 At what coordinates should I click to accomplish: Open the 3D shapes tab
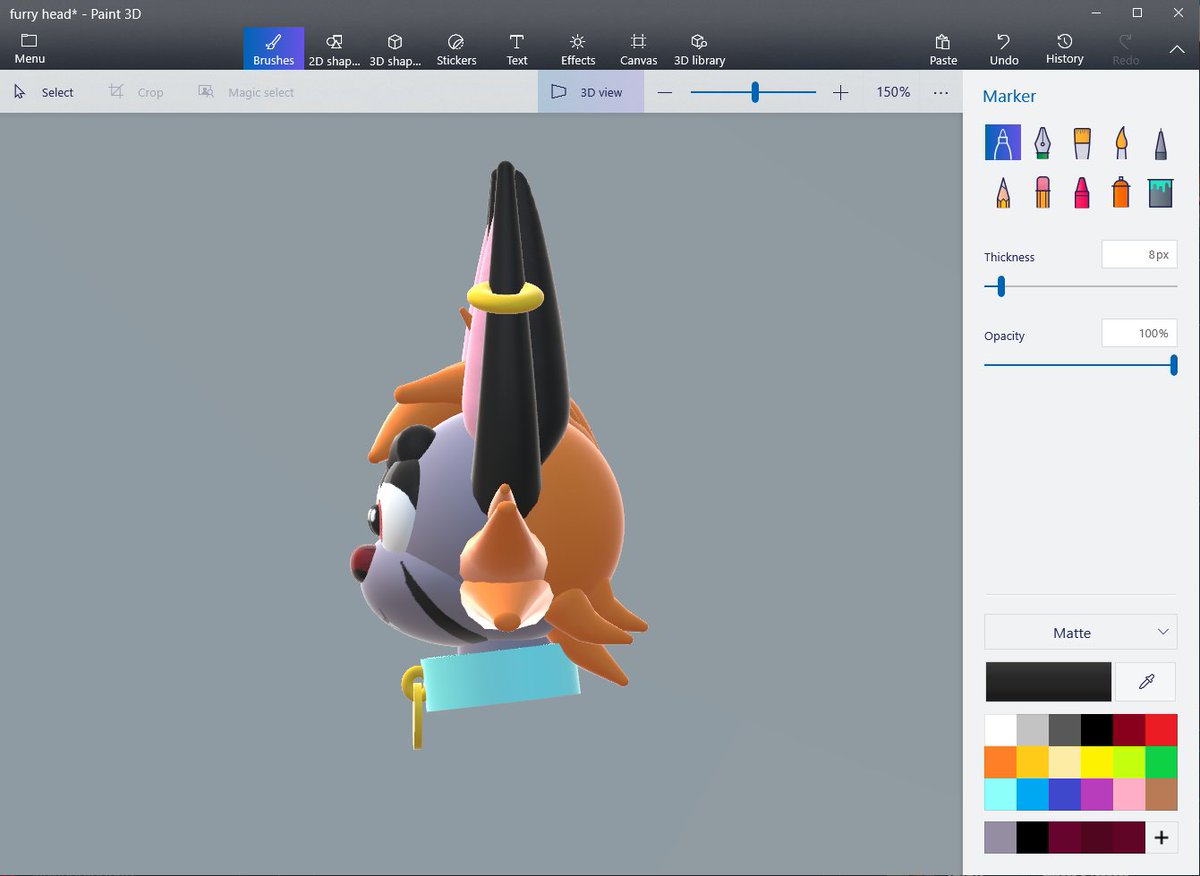tap(395, 48)
